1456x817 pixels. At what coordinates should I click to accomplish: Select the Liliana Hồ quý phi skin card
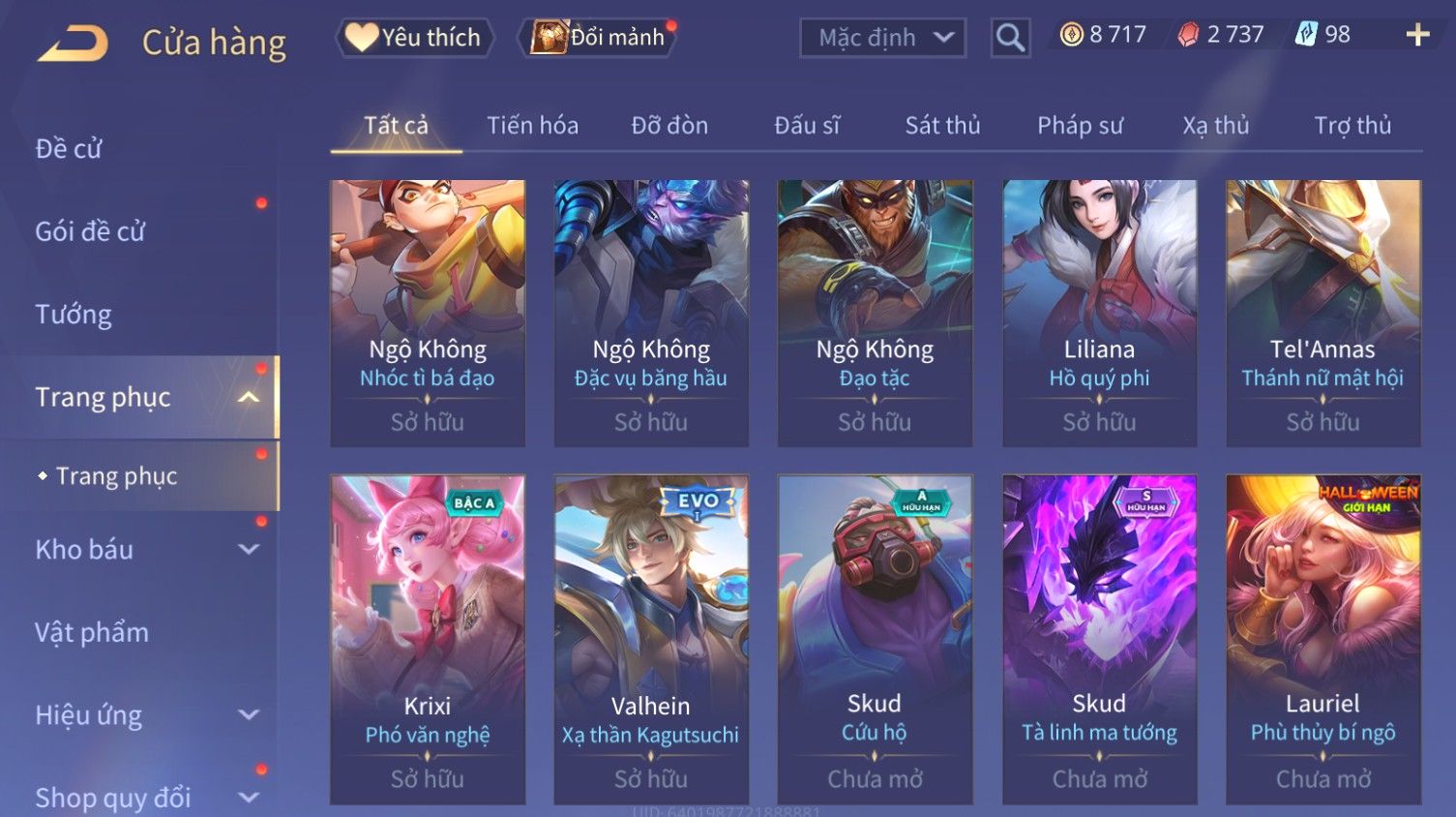(1099, 313)
